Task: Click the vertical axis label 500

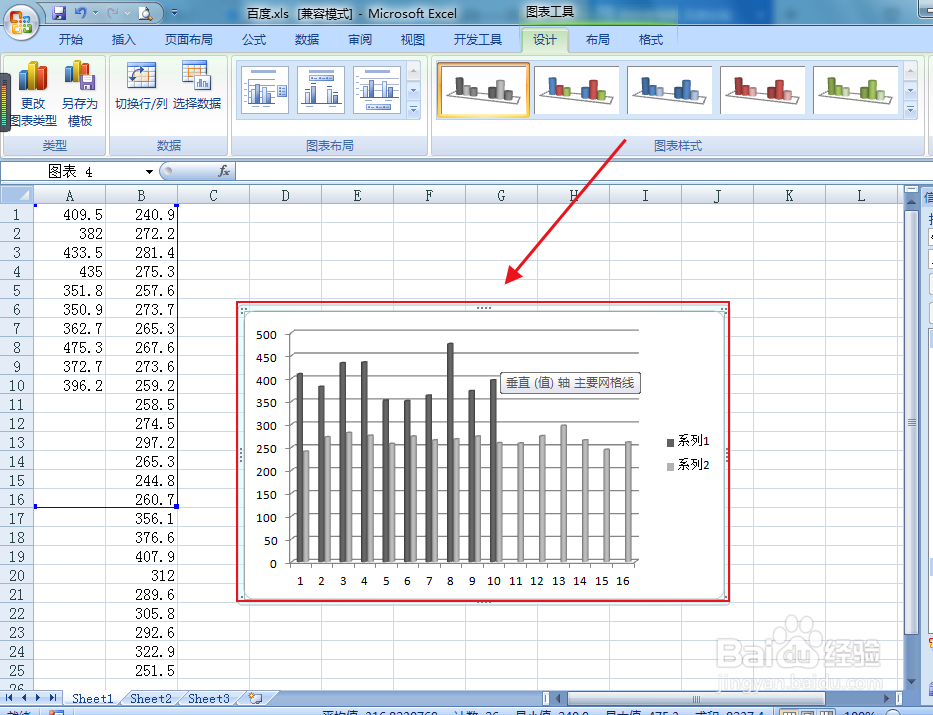Action: (267, 335)
